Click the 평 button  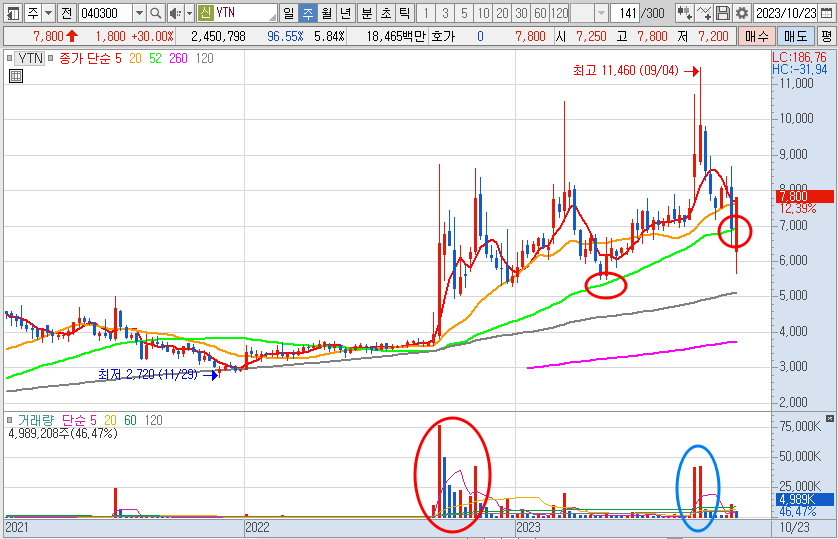click(827, 36)
